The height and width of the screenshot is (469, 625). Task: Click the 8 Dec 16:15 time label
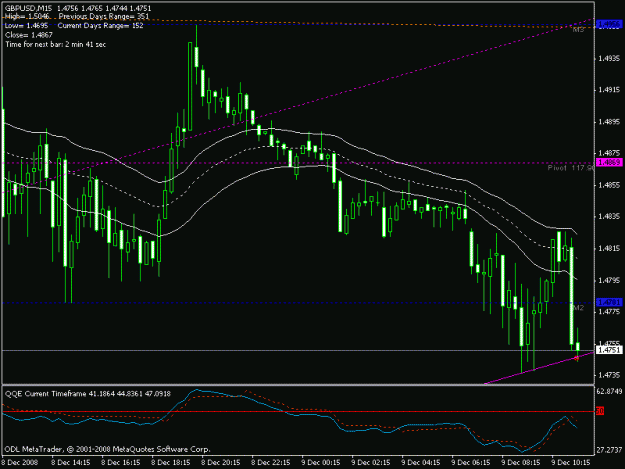tap(120, 462)
